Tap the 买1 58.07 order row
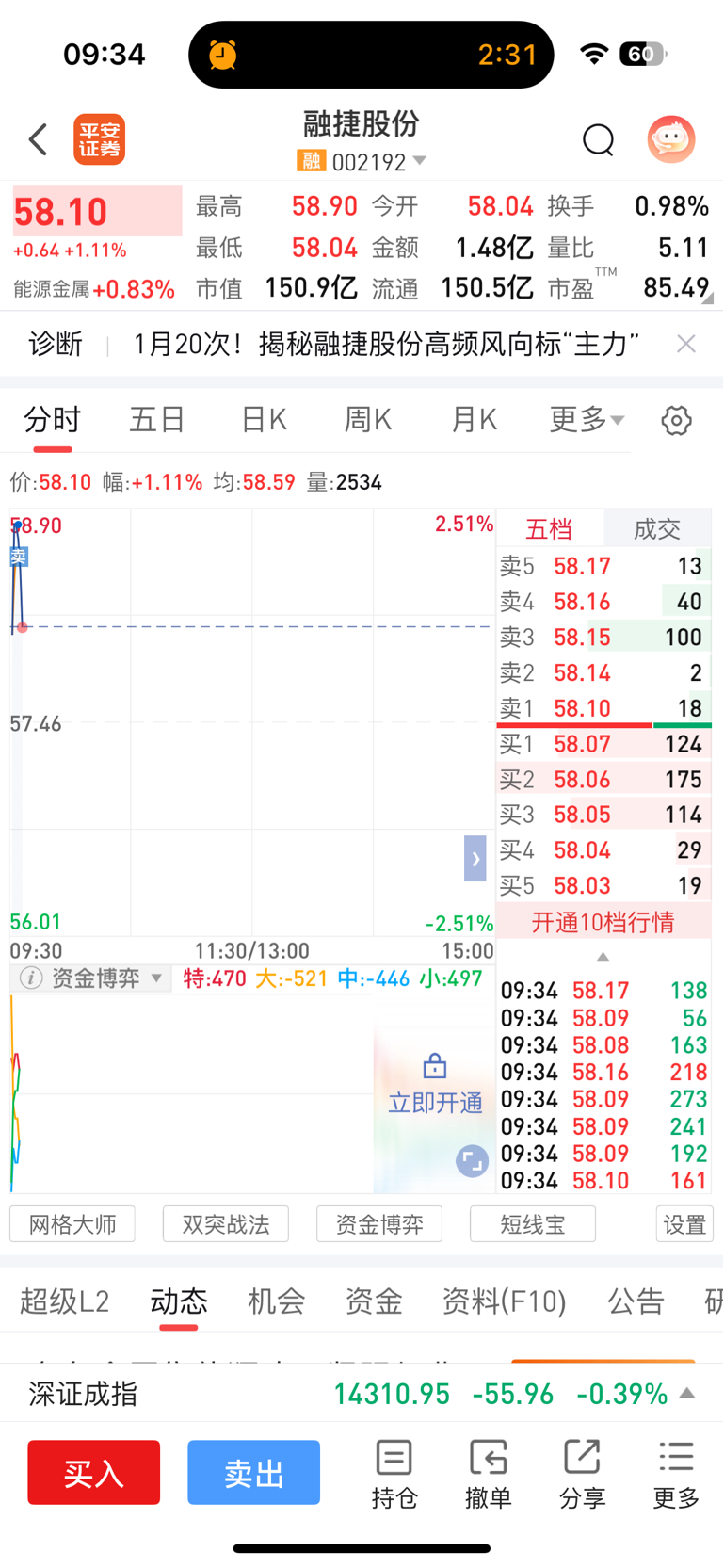Image resolution: width=724 pixels, height=1568 pixels. tap(603, 744)
